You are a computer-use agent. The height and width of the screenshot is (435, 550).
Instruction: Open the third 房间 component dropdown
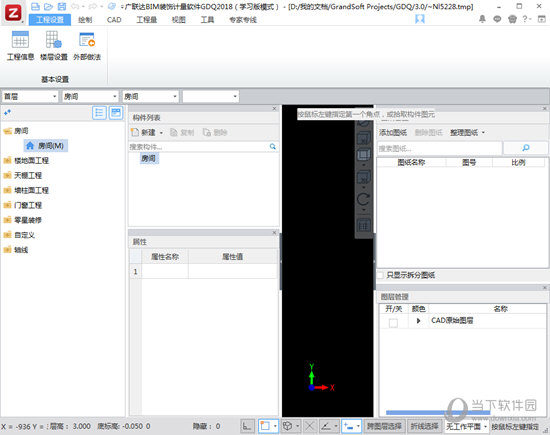[151, 96]
